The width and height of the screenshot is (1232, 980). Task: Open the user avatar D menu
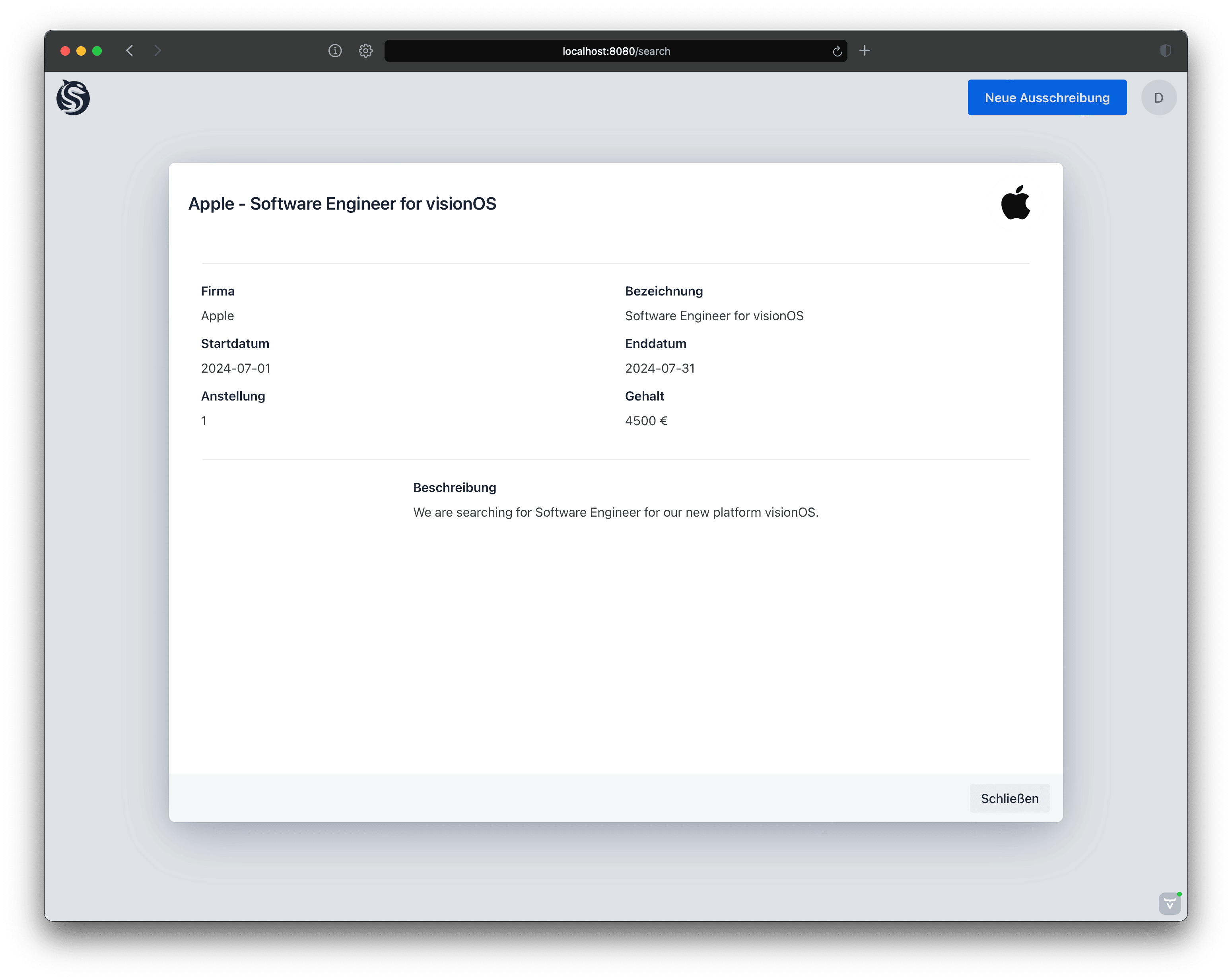point(1158,98)
